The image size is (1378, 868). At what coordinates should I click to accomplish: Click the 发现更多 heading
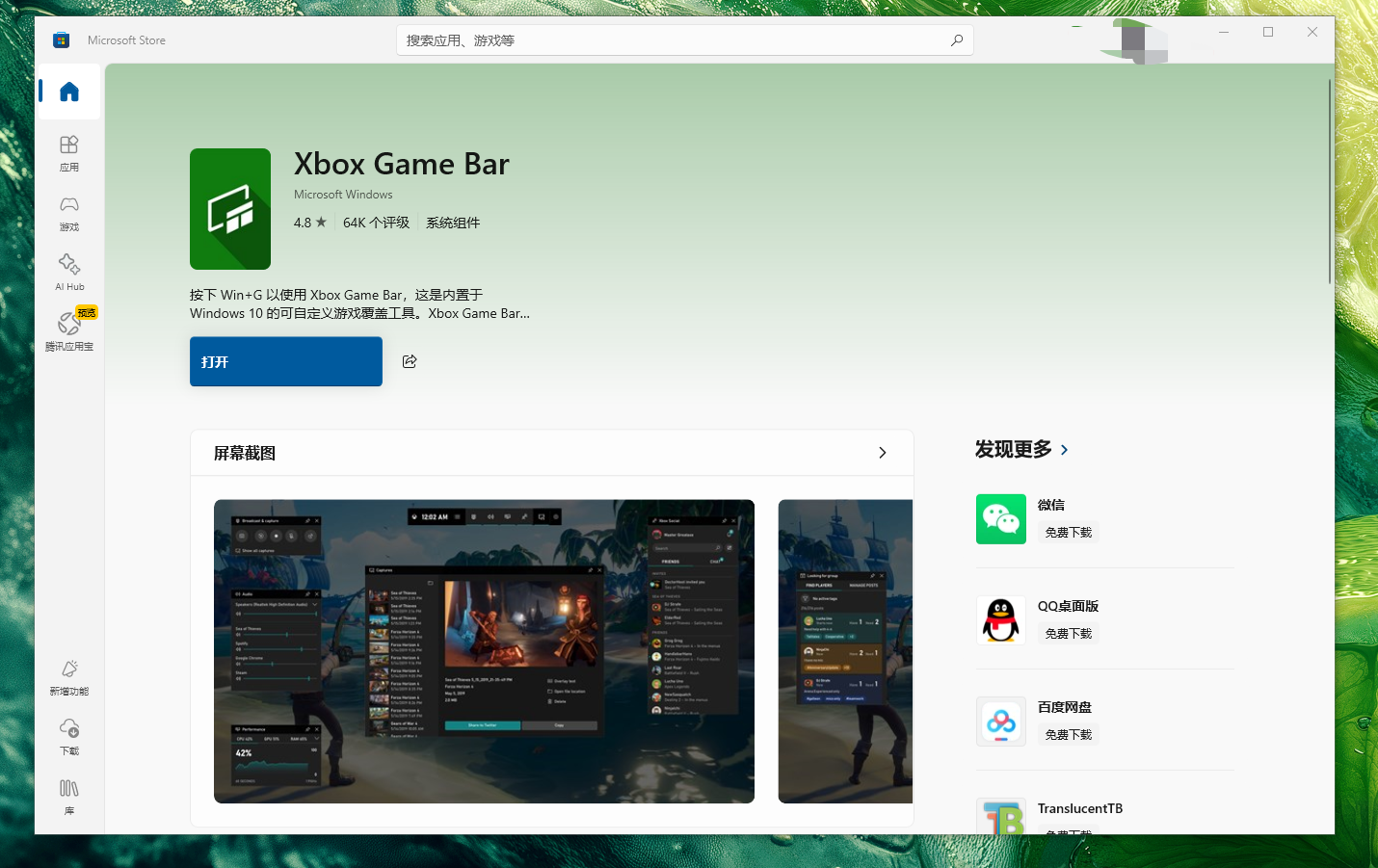coord(1014,449)
